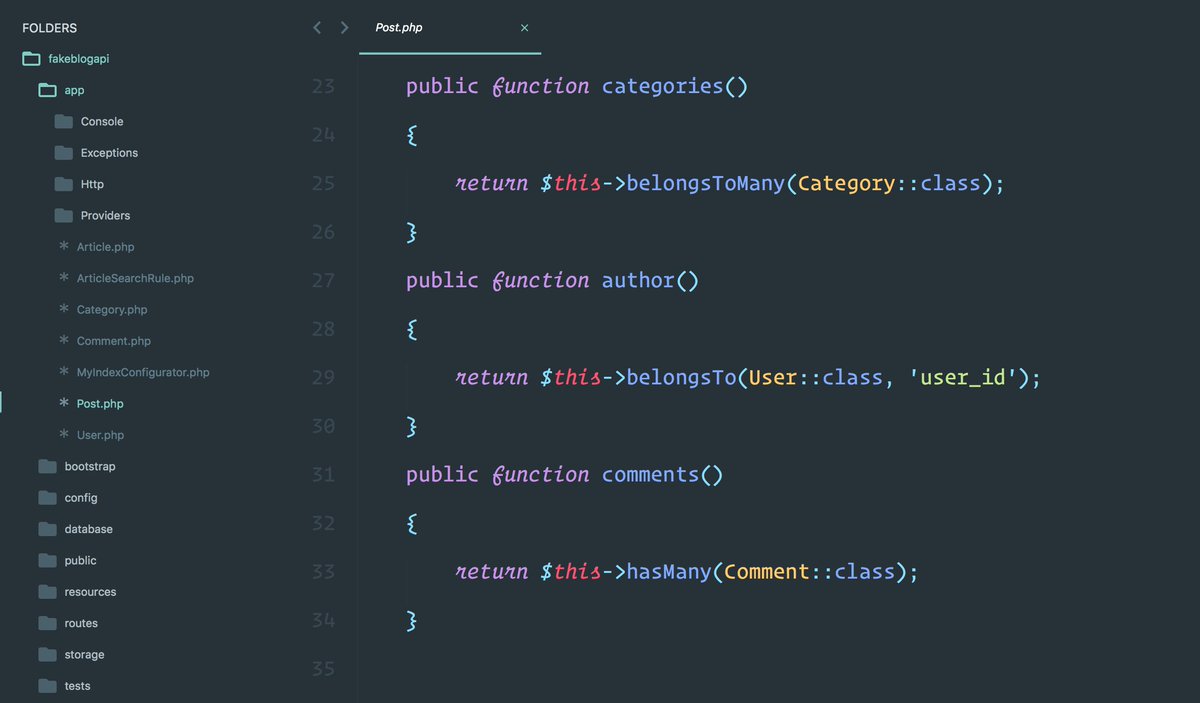Screen dimensions: 1200x703
Task: Click the Http folder icon
Action: coord(64,184)
